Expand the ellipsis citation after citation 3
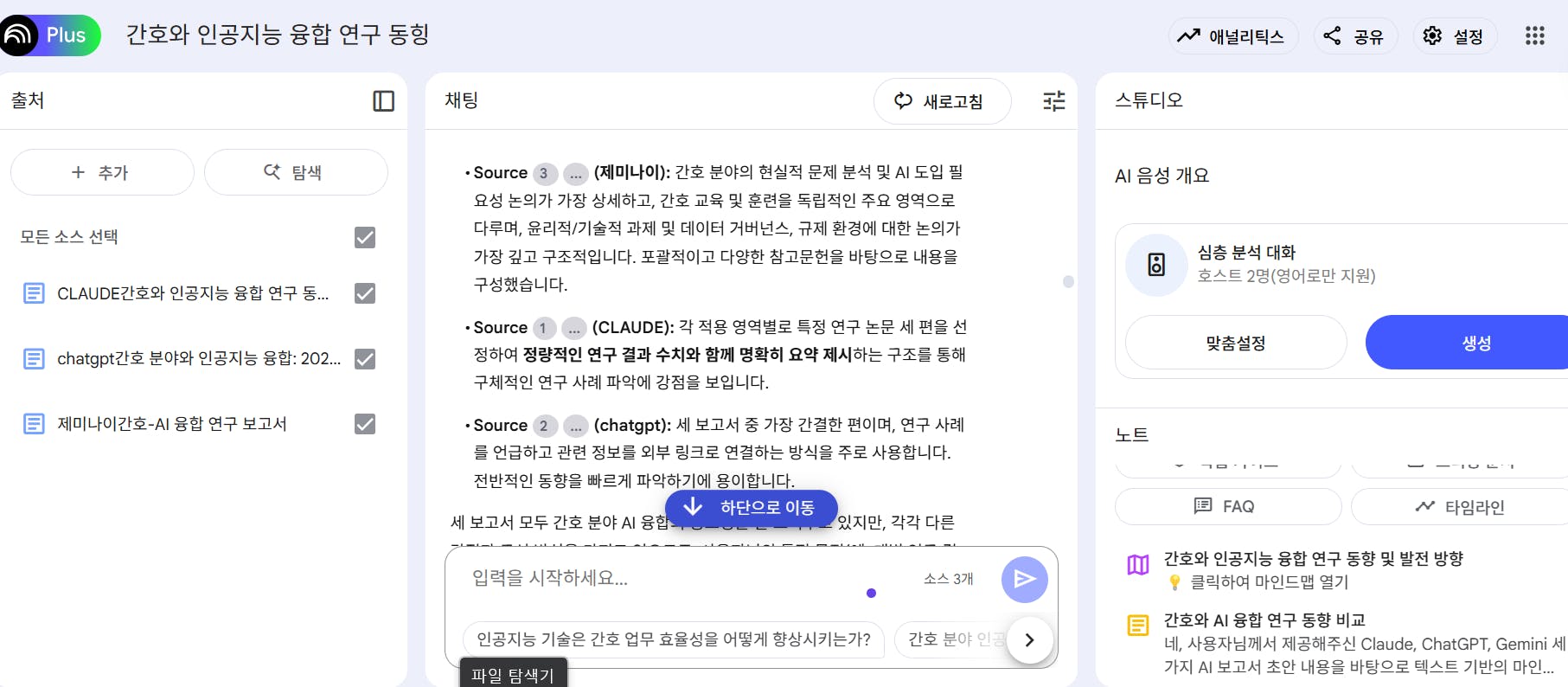Screen dimensions: 1568x687 pos(575,174)
